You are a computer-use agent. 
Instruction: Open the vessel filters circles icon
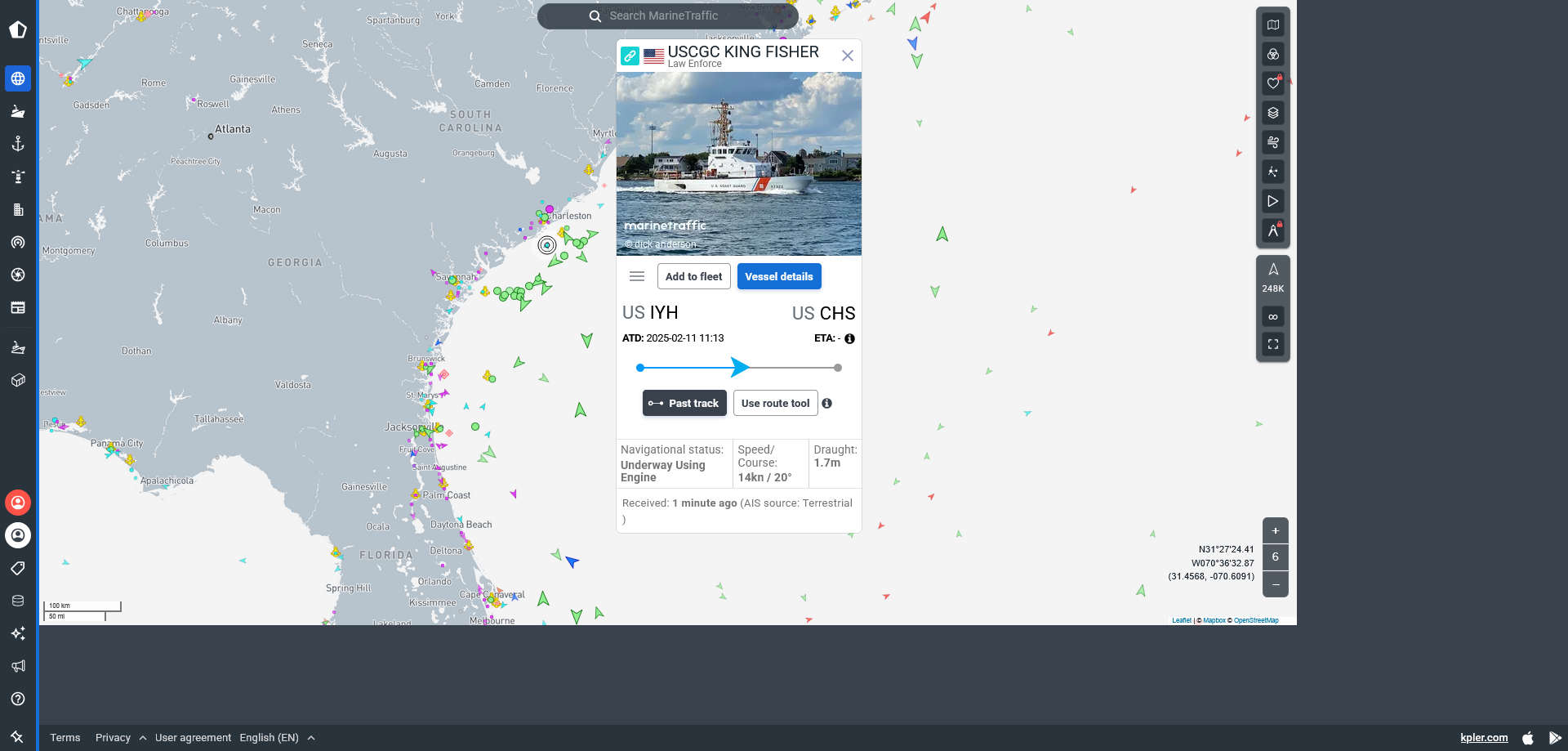[x=1273, y=54]
